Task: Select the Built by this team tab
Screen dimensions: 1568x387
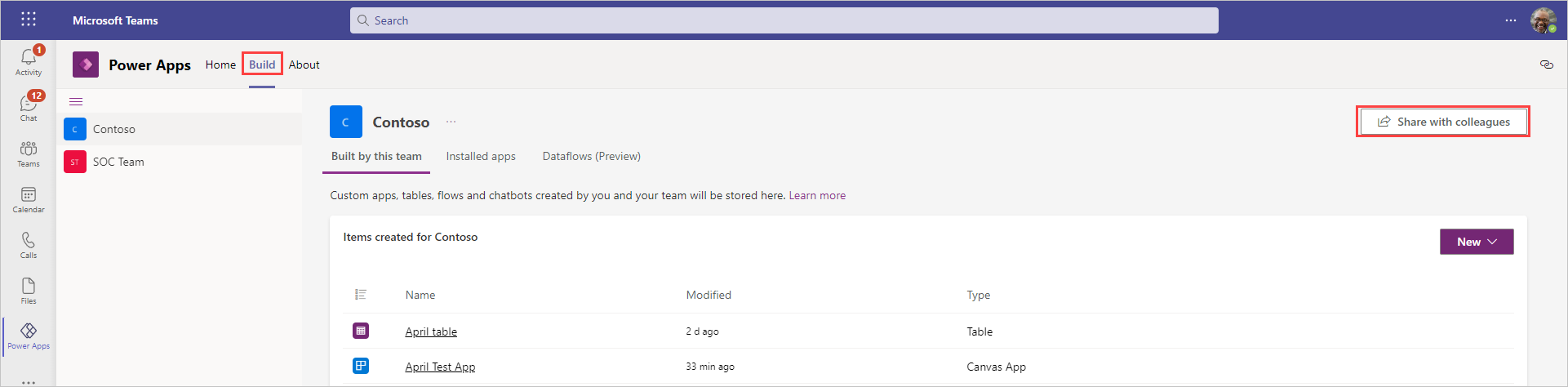Action: coord(376,157)
